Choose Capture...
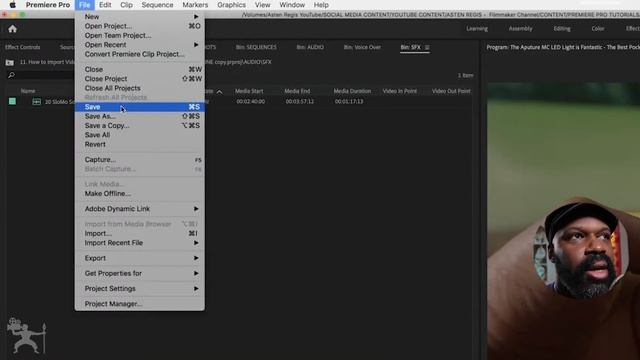Viewport: 640px width, 360px height. click(x=140, y=160)
